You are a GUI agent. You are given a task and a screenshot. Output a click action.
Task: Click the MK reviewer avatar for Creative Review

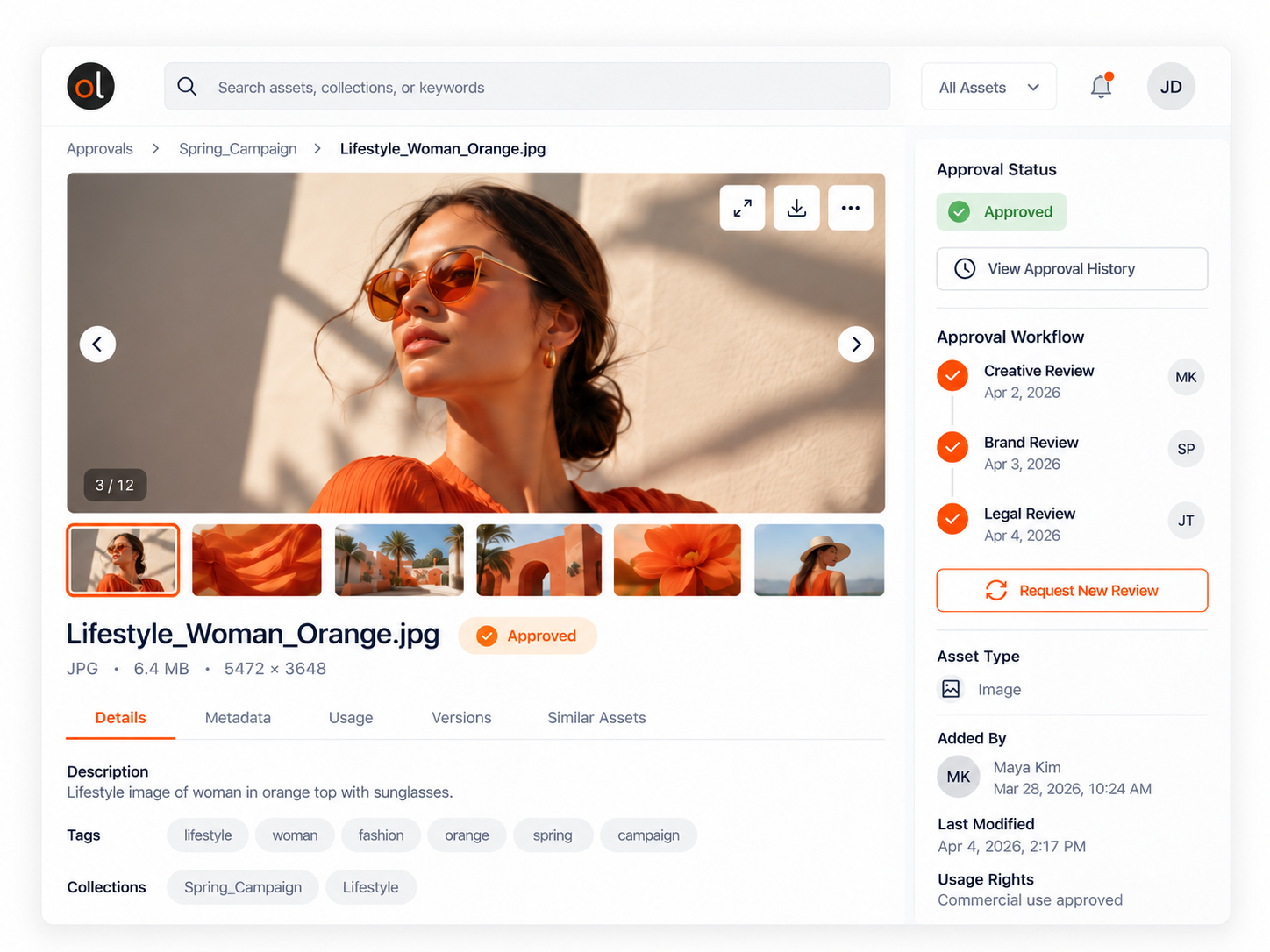coord(1186,377)
